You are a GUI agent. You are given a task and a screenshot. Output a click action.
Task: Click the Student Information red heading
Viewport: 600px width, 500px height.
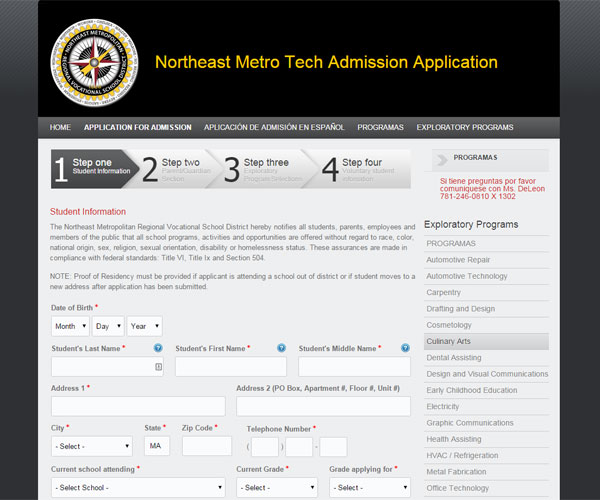pos(88,212)
